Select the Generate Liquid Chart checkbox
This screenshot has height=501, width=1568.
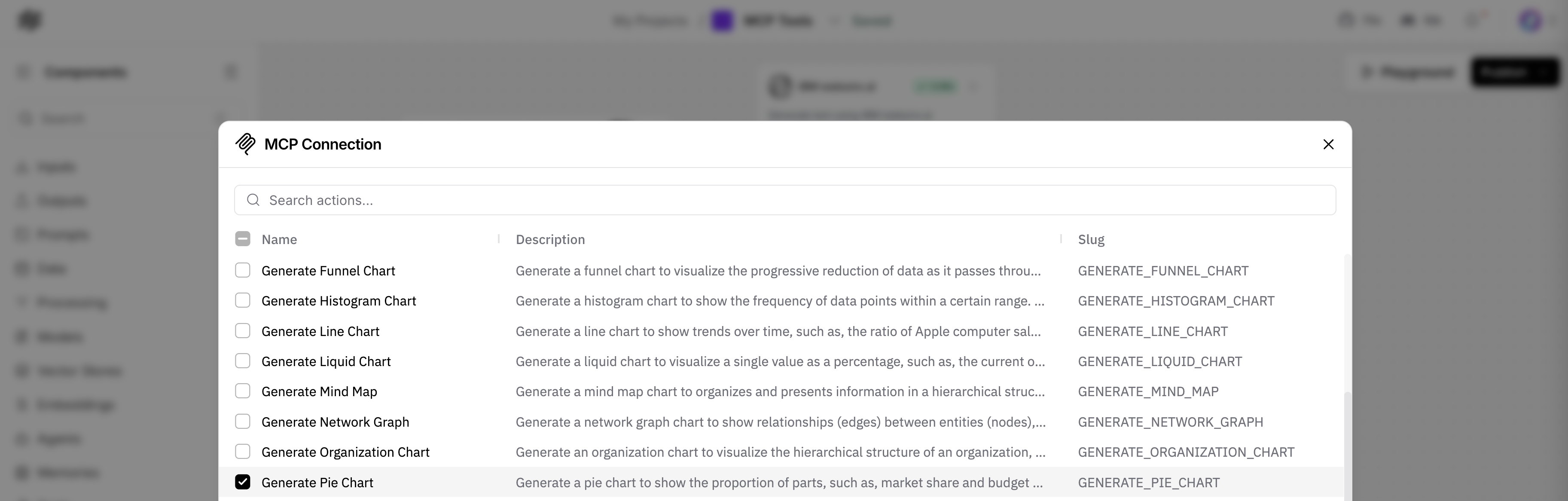coord(242,361)
